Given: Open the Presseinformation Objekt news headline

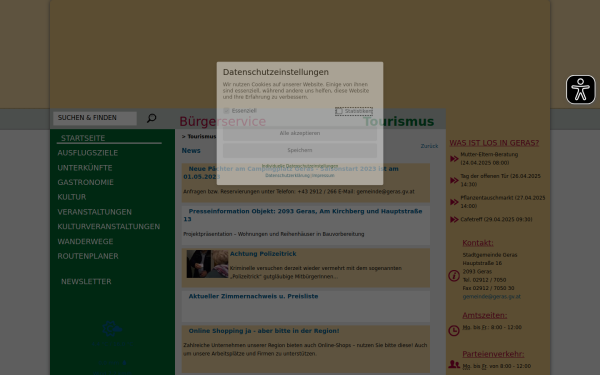Looking at the screenshot, I should click(303, 215).
